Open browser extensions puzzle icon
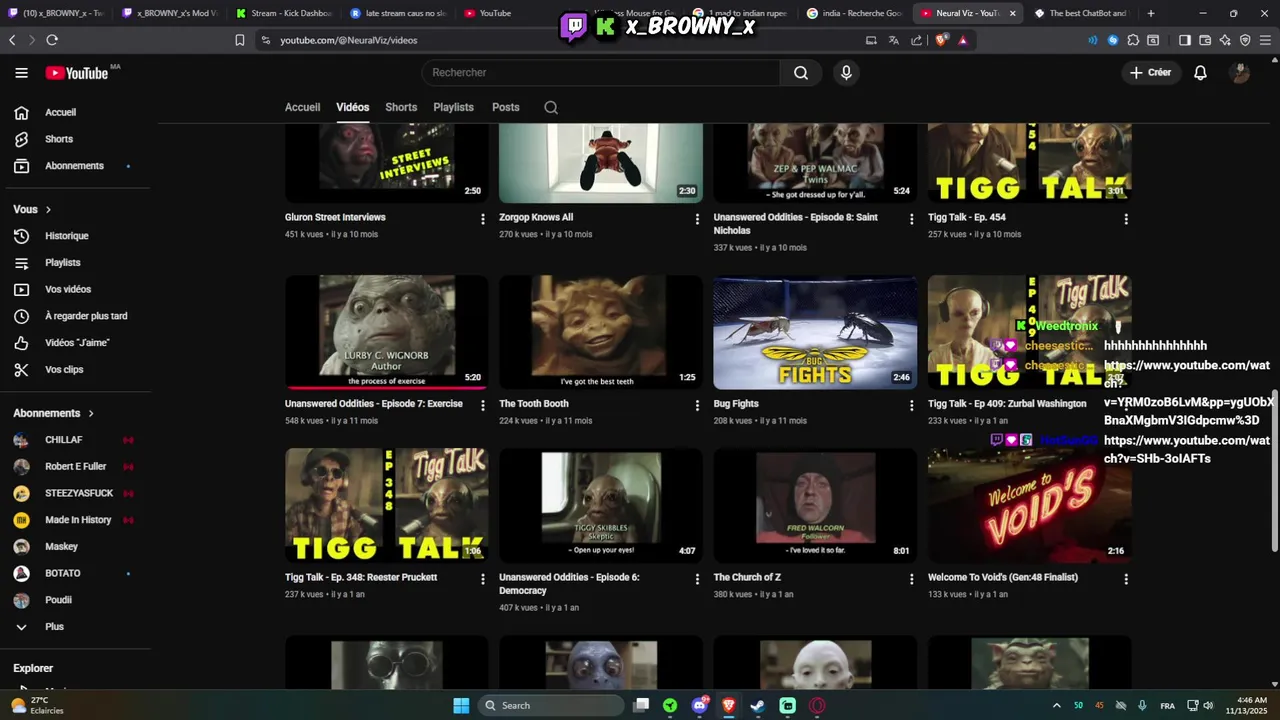1280x720 pixels. pos(1133,40)
